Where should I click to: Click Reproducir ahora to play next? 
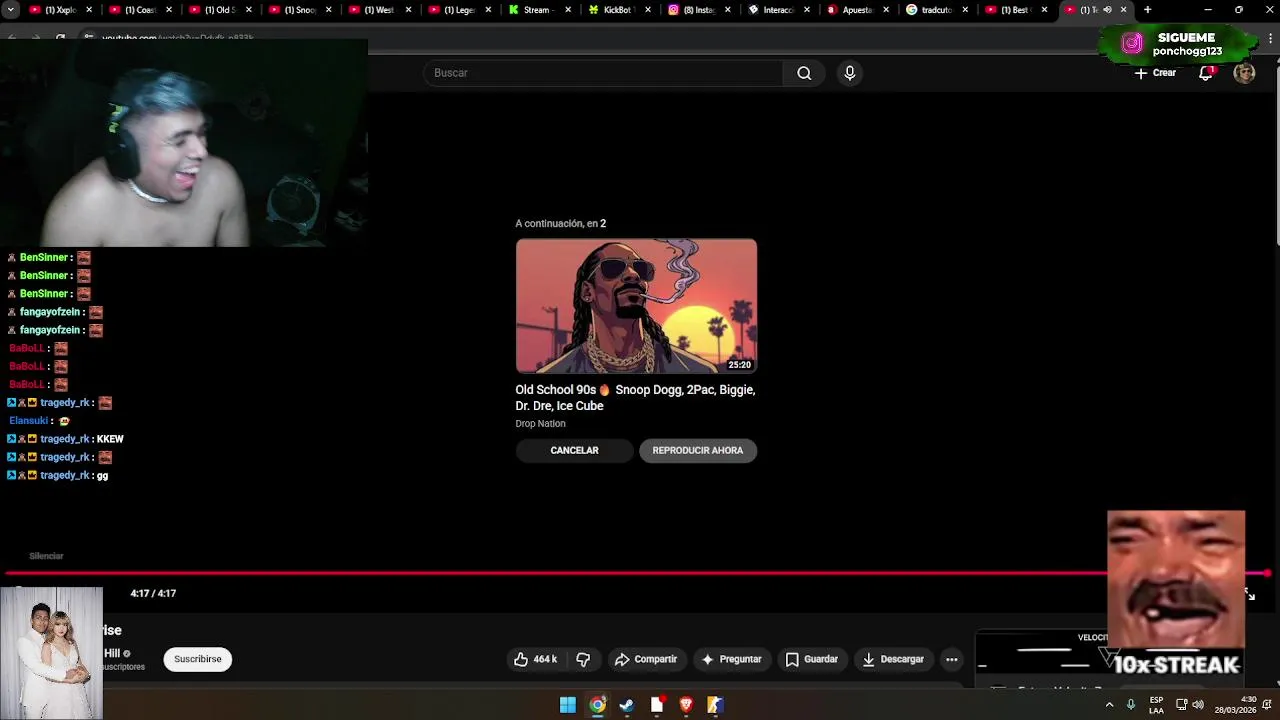(698, 450)
